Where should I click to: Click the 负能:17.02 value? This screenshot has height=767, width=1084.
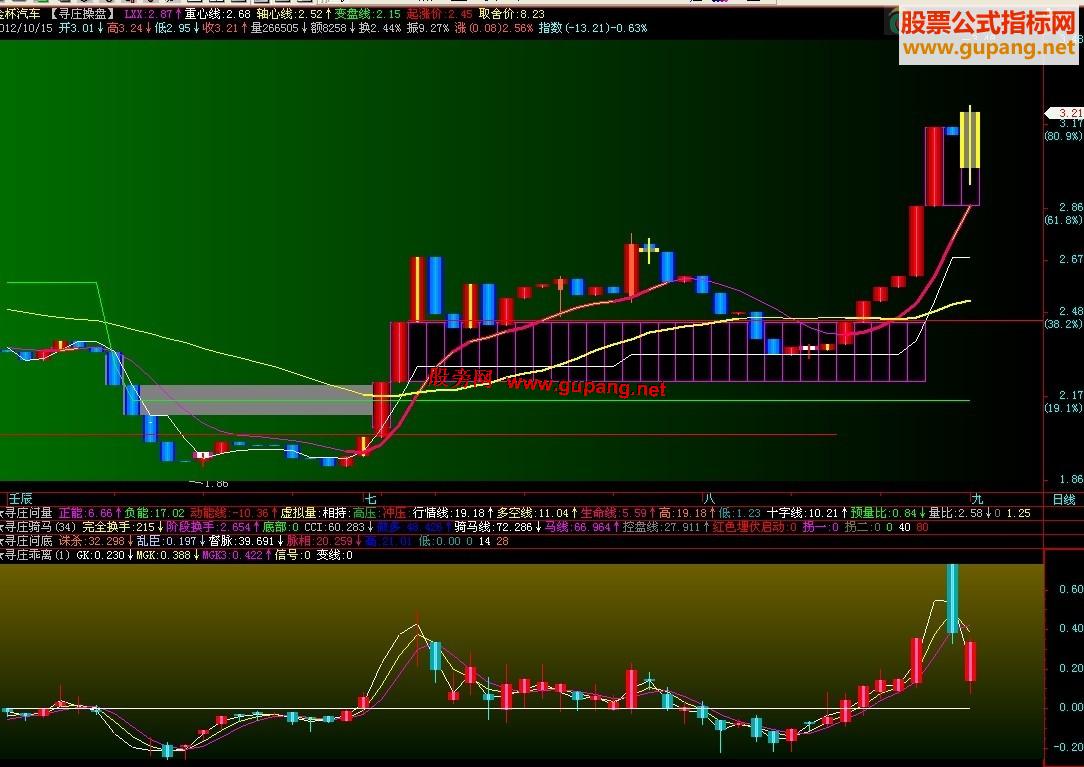pyautogui.click(x=154, y=513)
